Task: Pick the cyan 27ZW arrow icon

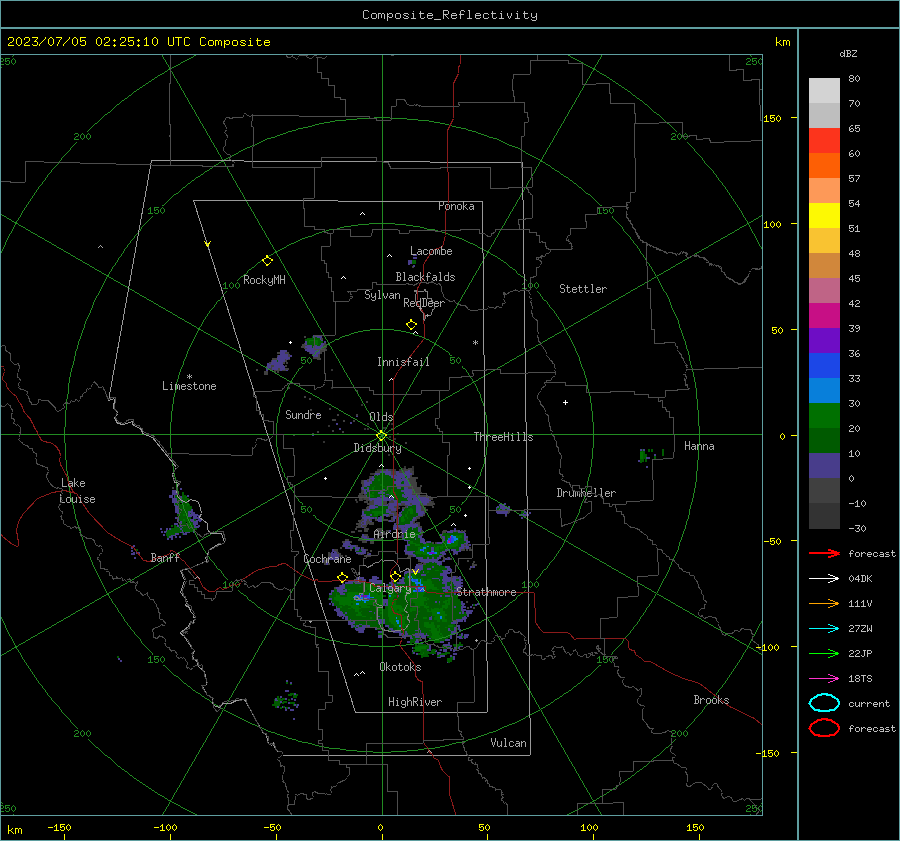Action: point(824,629)
